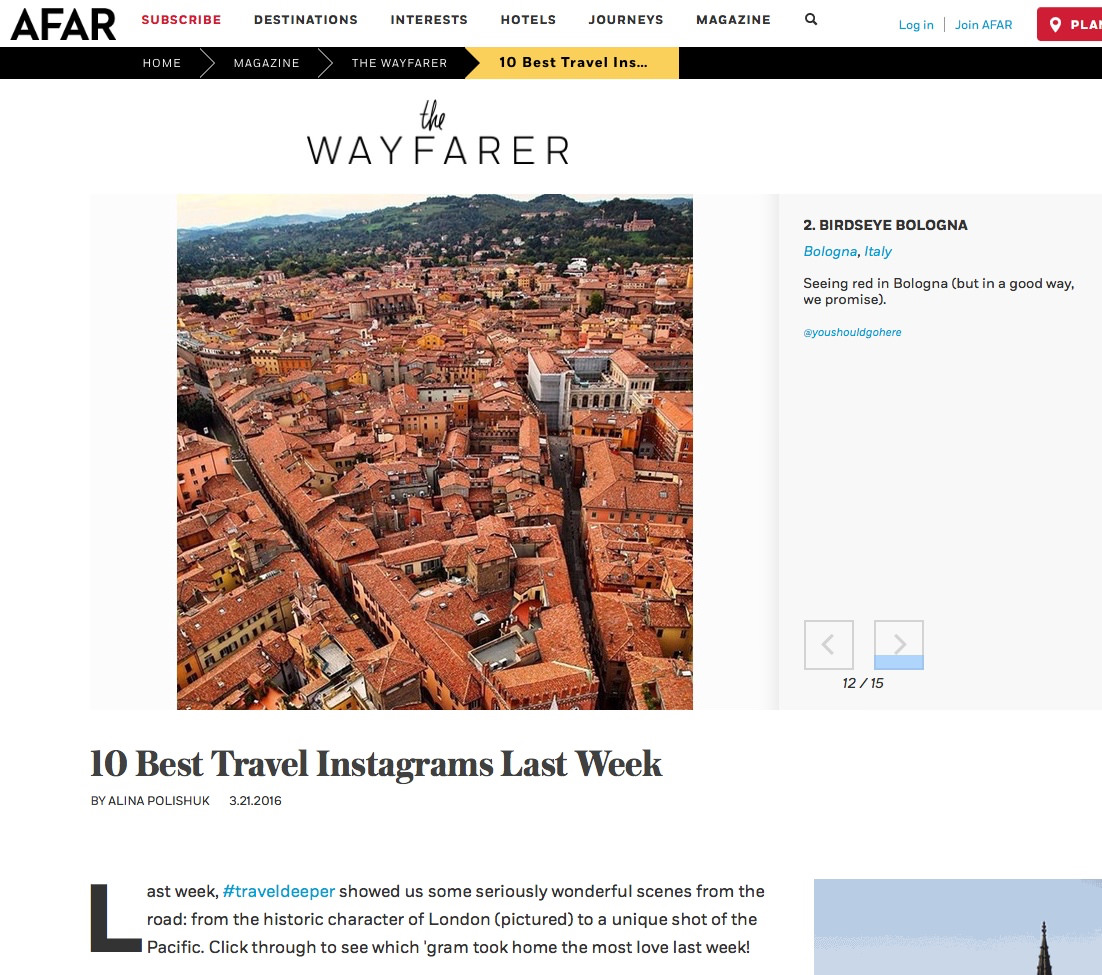1102x975 pixels.
Task: Click the Log in link
Action: coord(916,25)
